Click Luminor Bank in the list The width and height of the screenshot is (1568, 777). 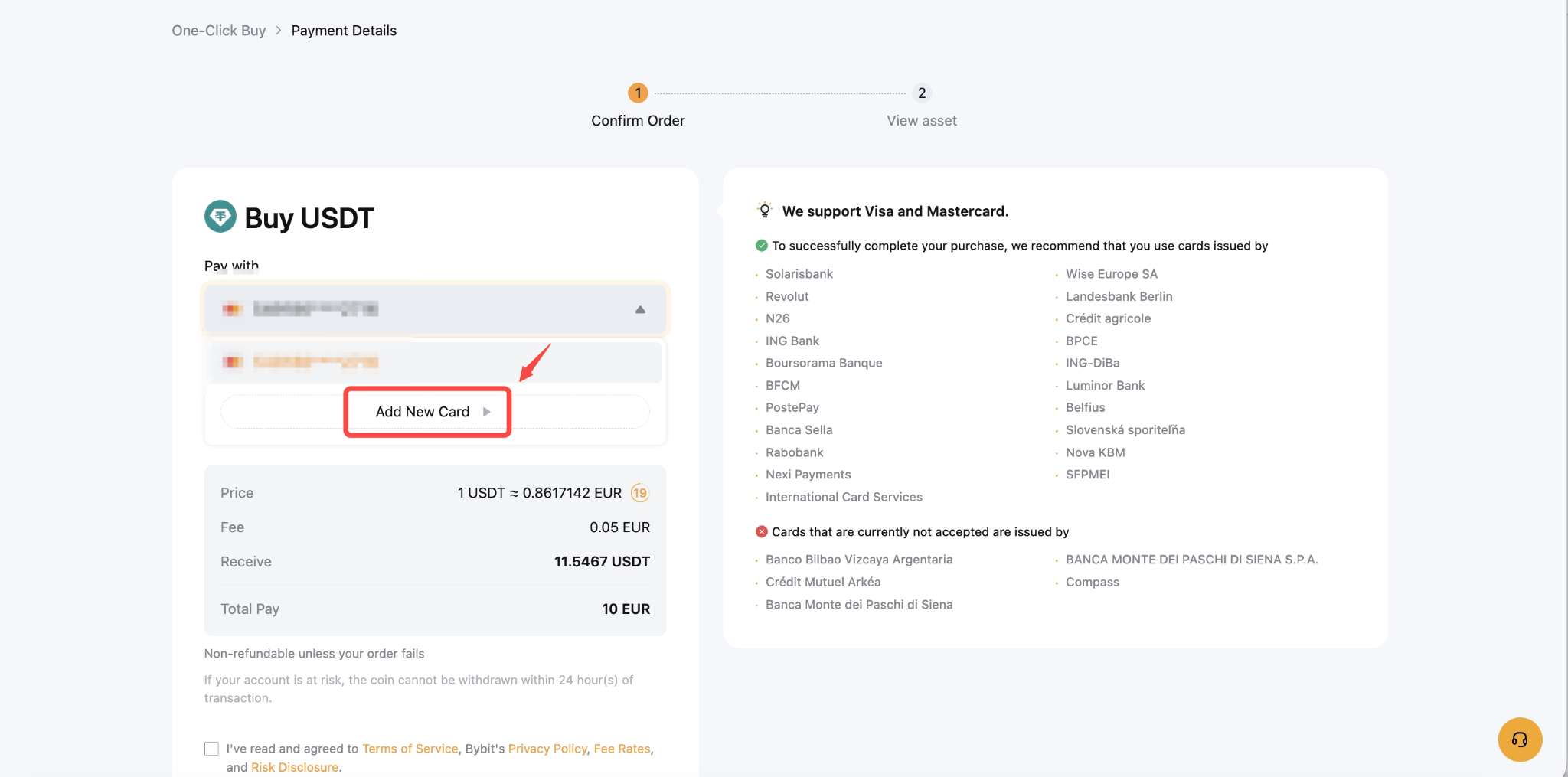pyautogui.click(x=1106, y=385)
